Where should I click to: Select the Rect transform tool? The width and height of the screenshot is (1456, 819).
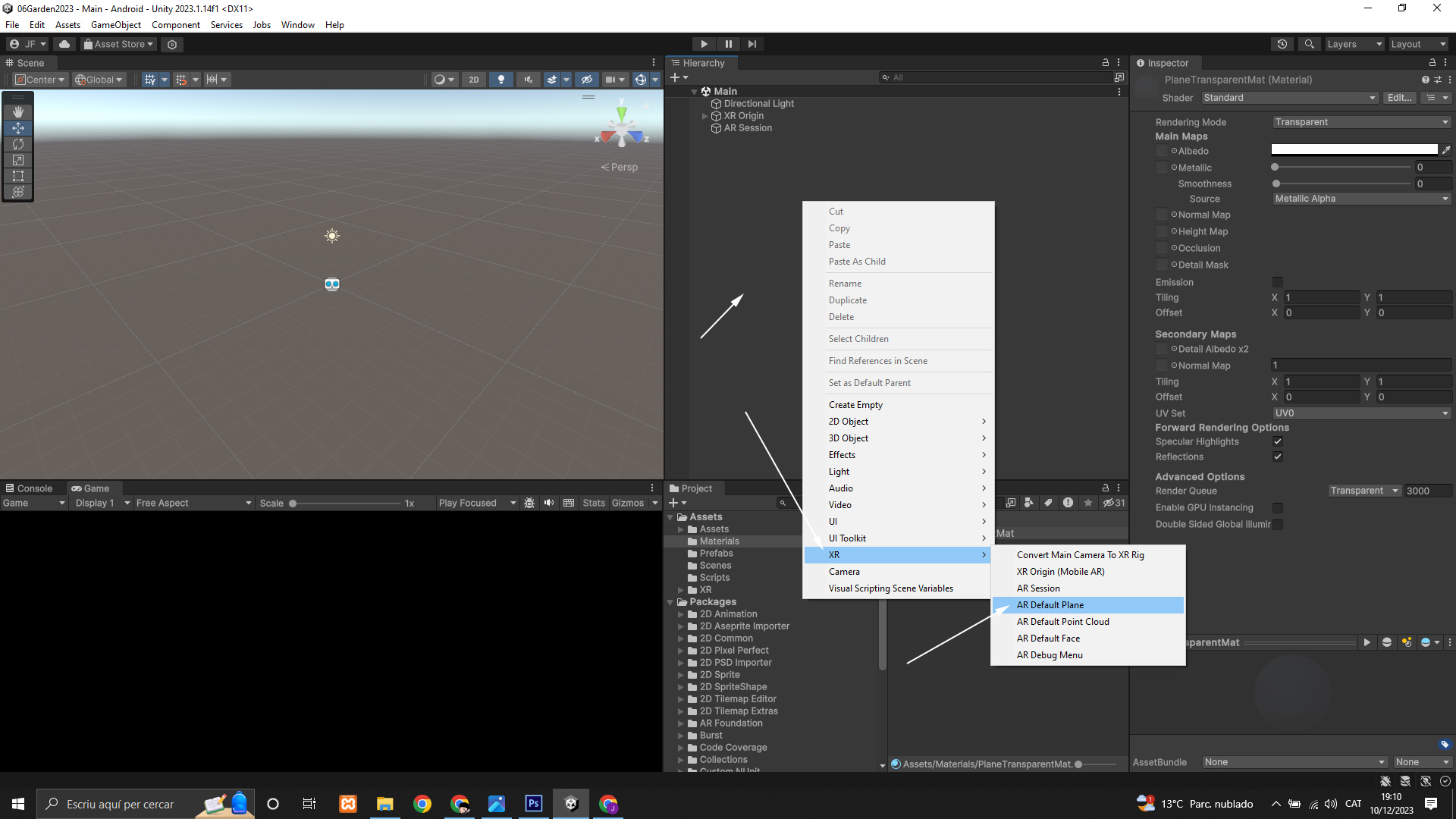[x=18, y=176]
